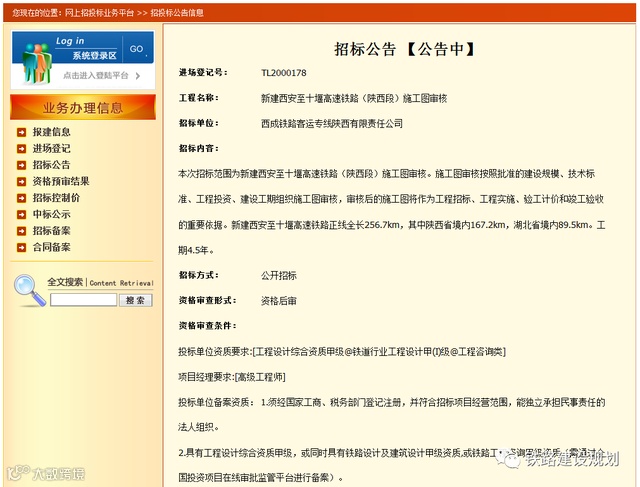Click the 公开招标 bidding method value
This screenshot has height=487, width=640.
coord(279,276)
